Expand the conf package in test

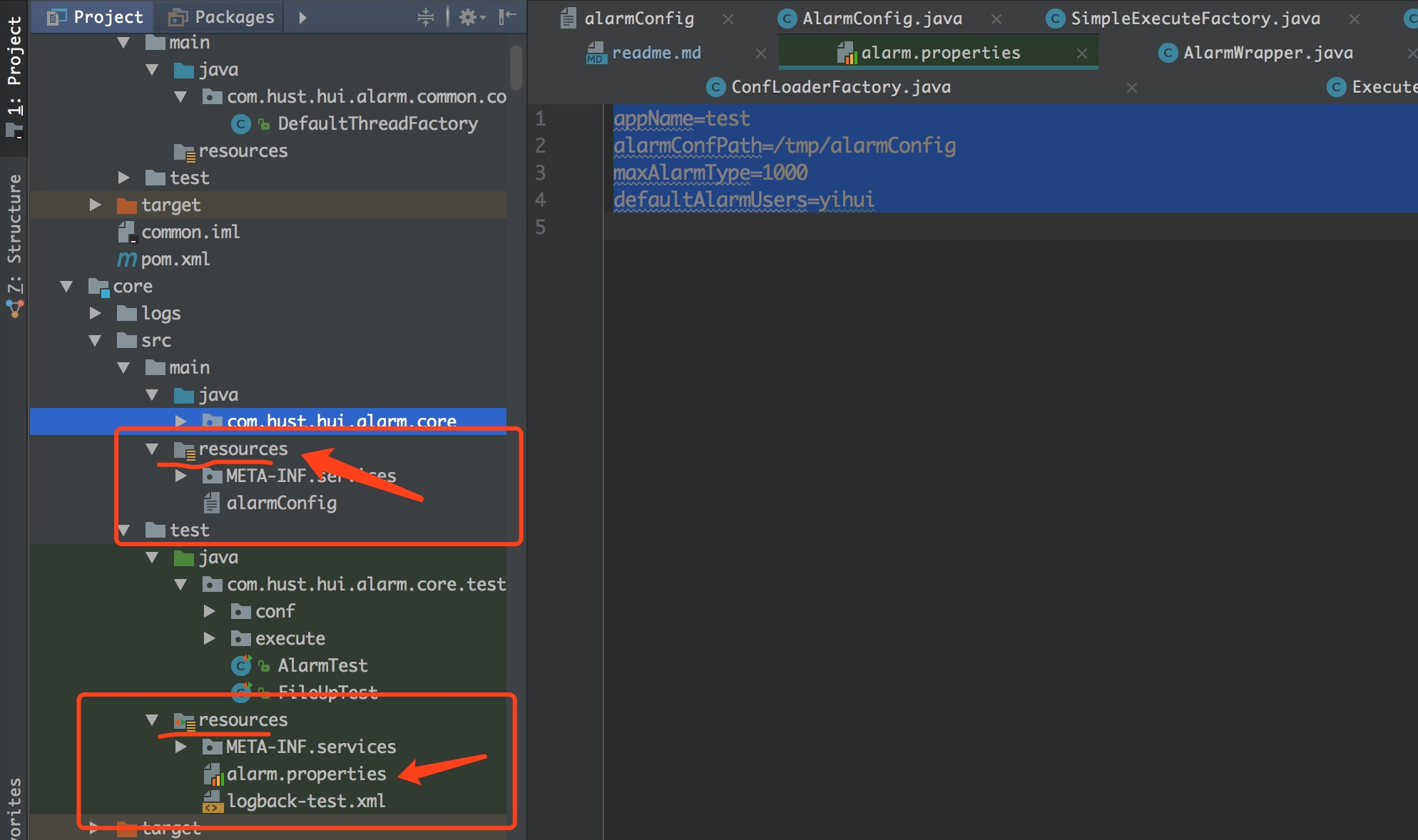click(209, 611)
